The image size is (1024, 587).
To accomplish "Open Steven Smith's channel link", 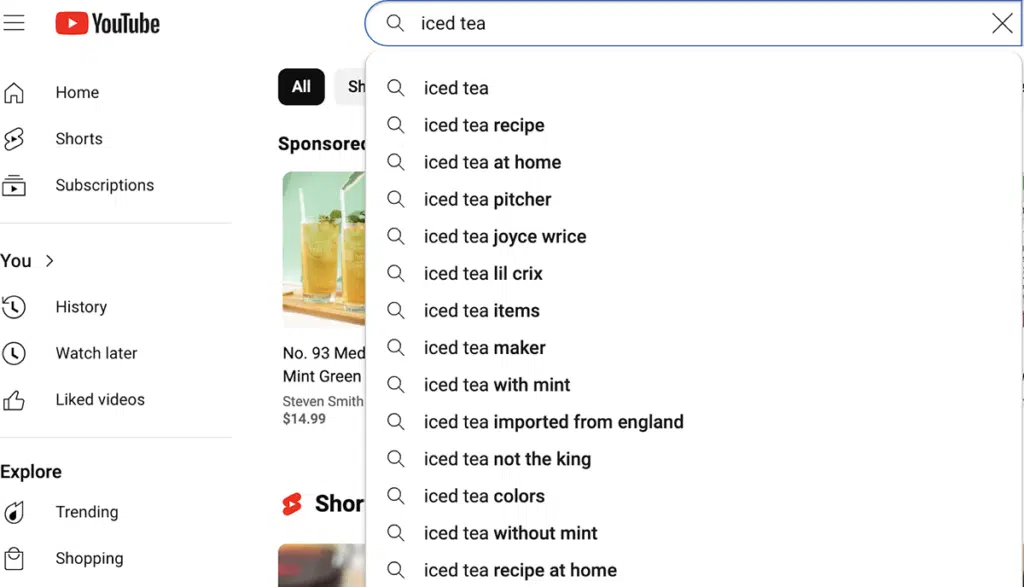I will pos(322,401).
